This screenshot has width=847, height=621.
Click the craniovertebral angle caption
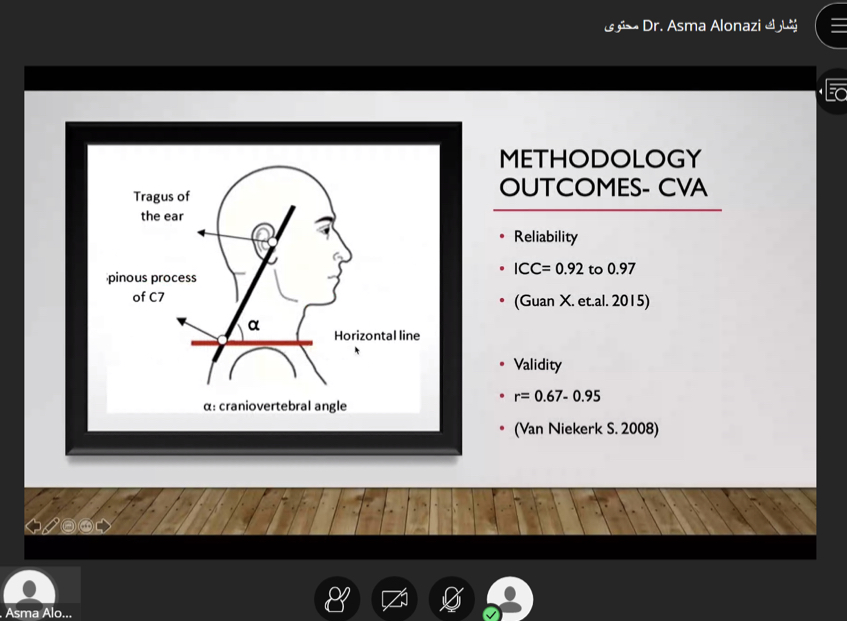click(275, 406)
